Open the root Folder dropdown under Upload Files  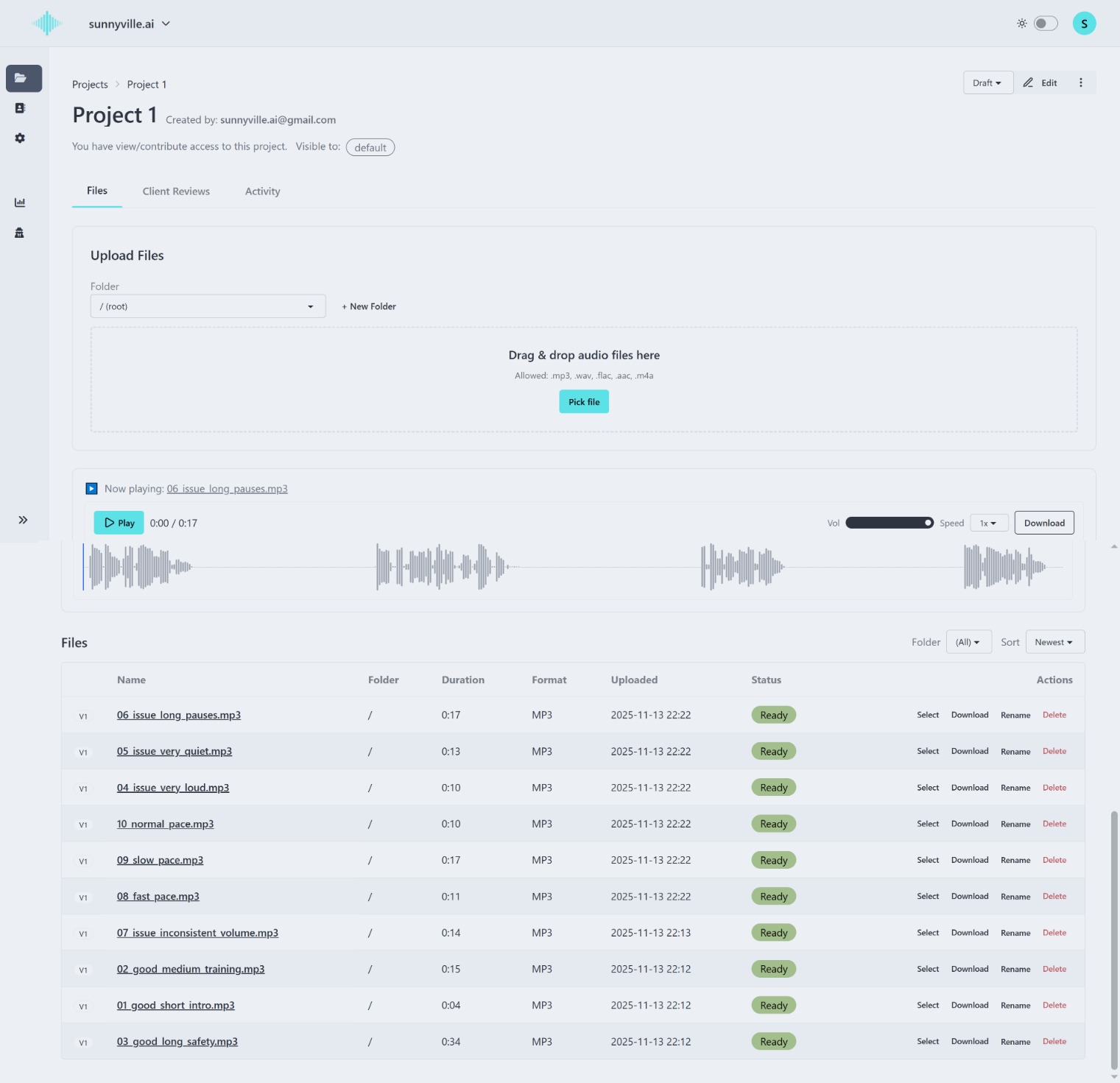207,306
